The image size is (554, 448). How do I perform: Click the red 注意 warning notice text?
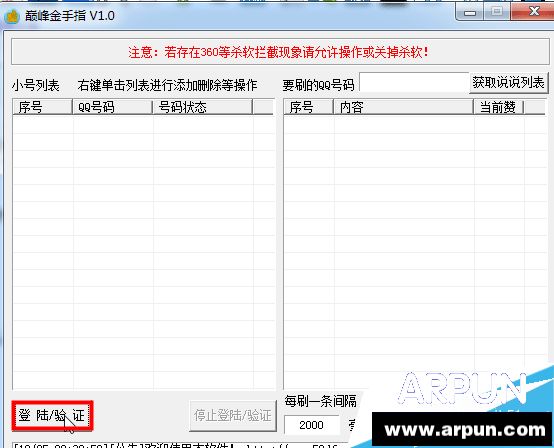pos(279,52)
